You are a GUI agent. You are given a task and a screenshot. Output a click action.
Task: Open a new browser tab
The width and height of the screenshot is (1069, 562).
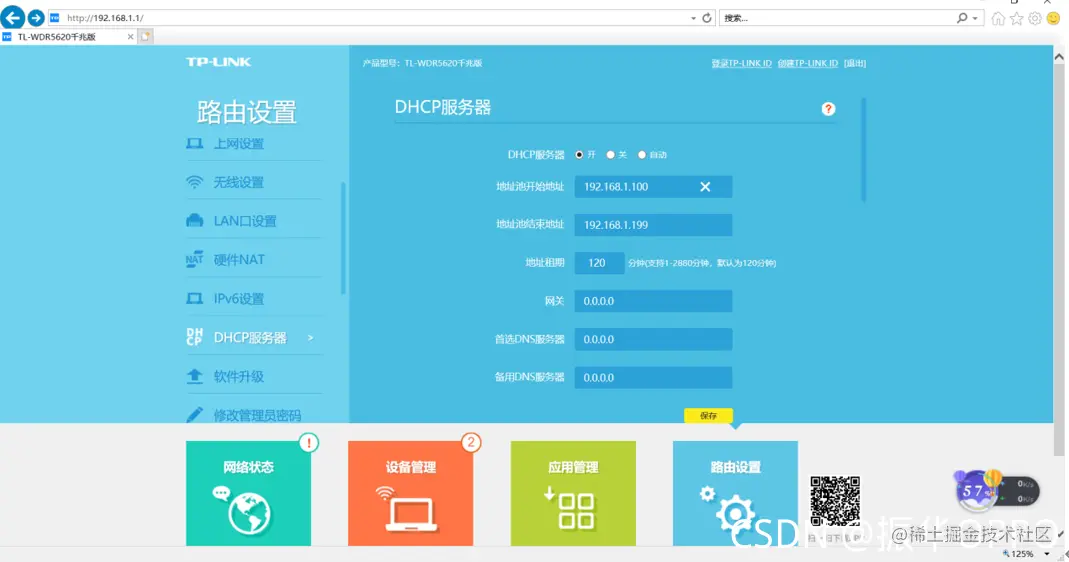pyautogui.click(x=145, y=37)
